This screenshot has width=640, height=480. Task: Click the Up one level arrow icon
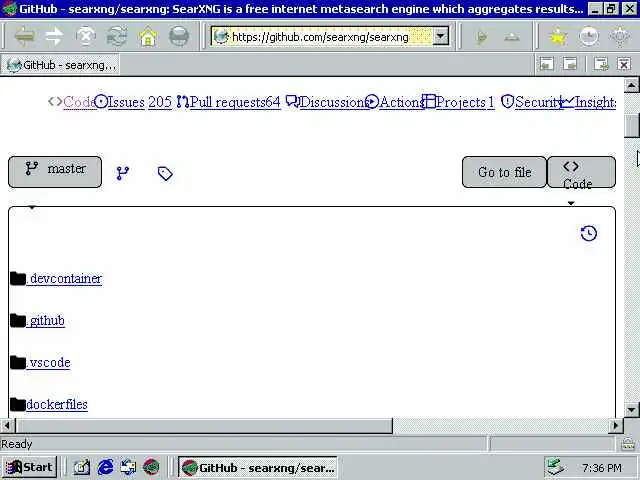512,38
